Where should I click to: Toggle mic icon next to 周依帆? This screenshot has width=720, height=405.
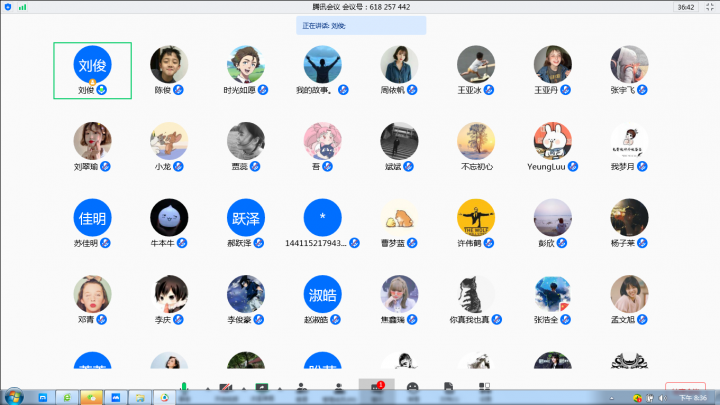click(414, 90)
